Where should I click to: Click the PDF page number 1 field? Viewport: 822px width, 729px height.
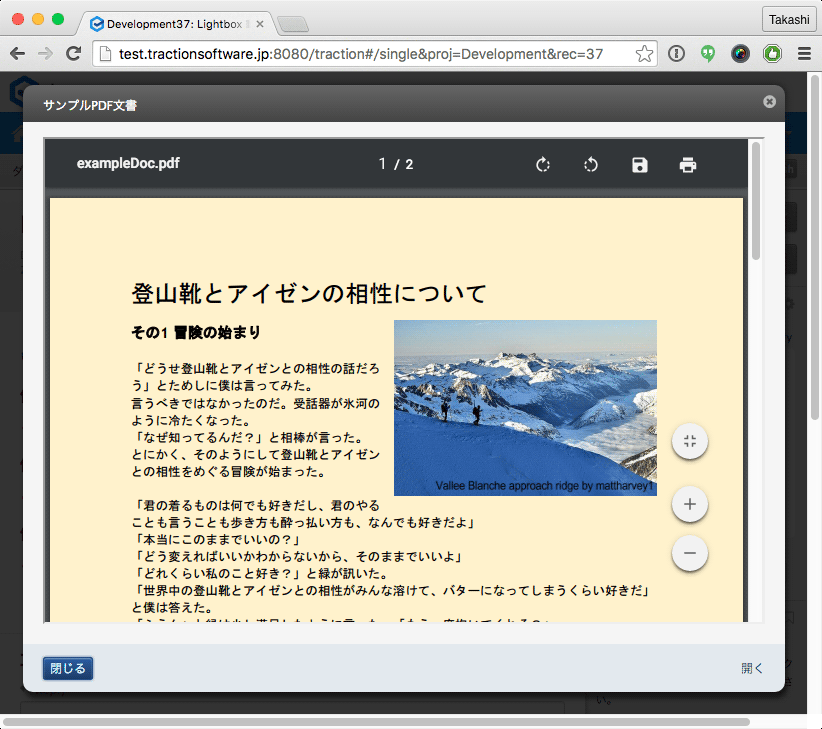[x=383, y=164]
